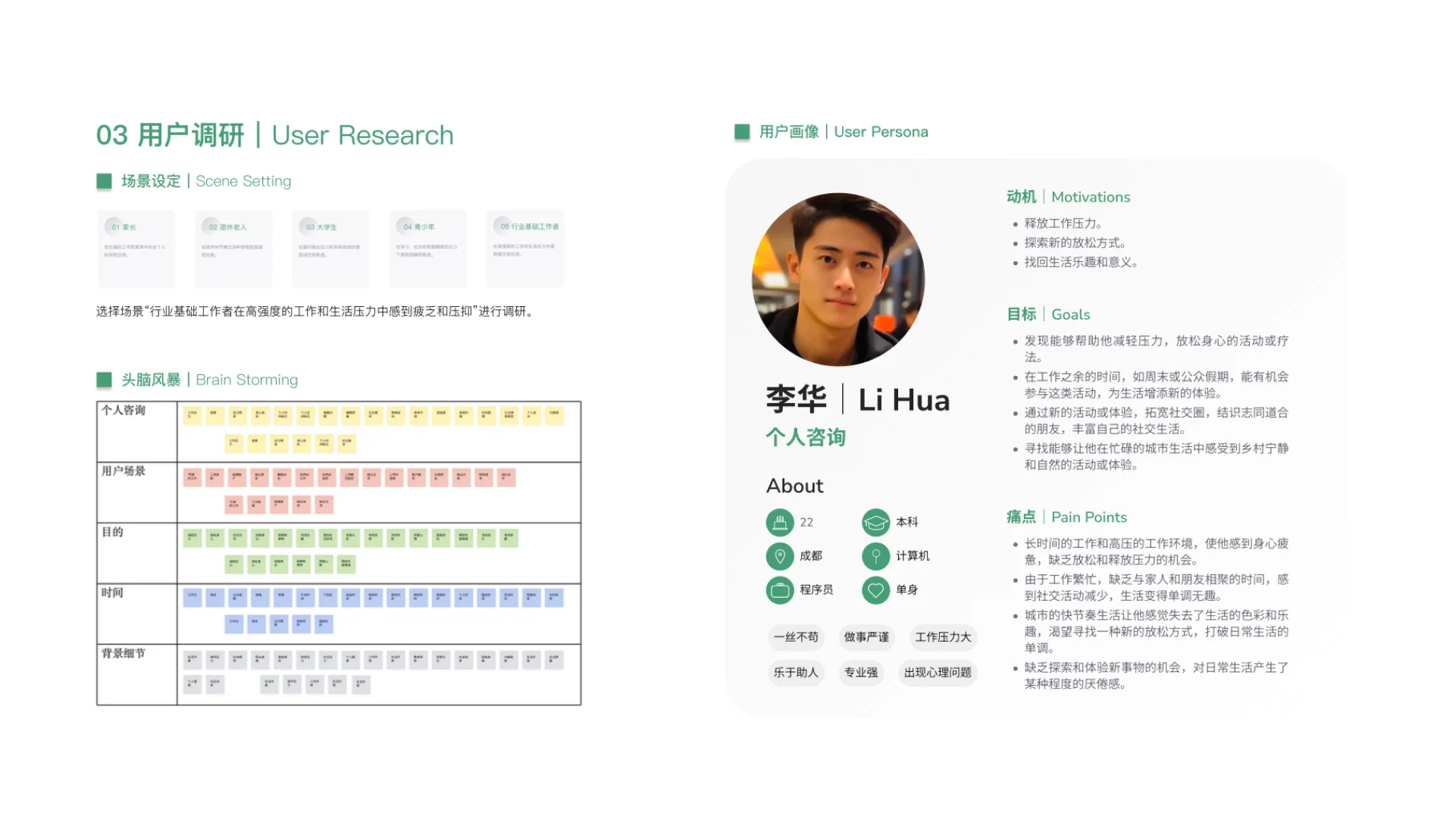Select the 01 家长 scene card
Viewport: 1456px width, 819px height.
coord(136,249)
